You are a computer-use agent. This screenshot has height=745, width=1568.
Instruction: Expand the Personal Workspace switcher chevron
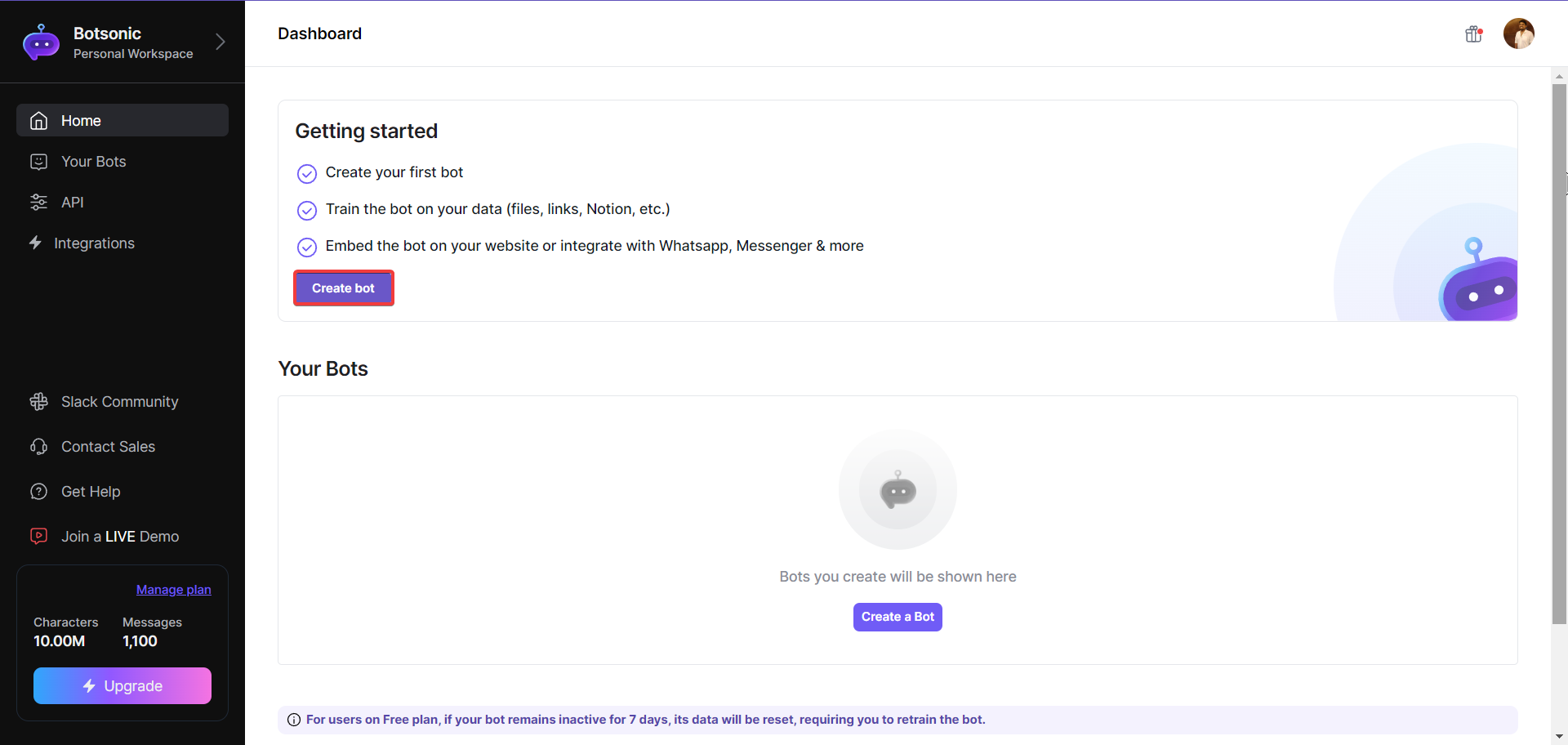pyautogui.click(x=220, y=42)
